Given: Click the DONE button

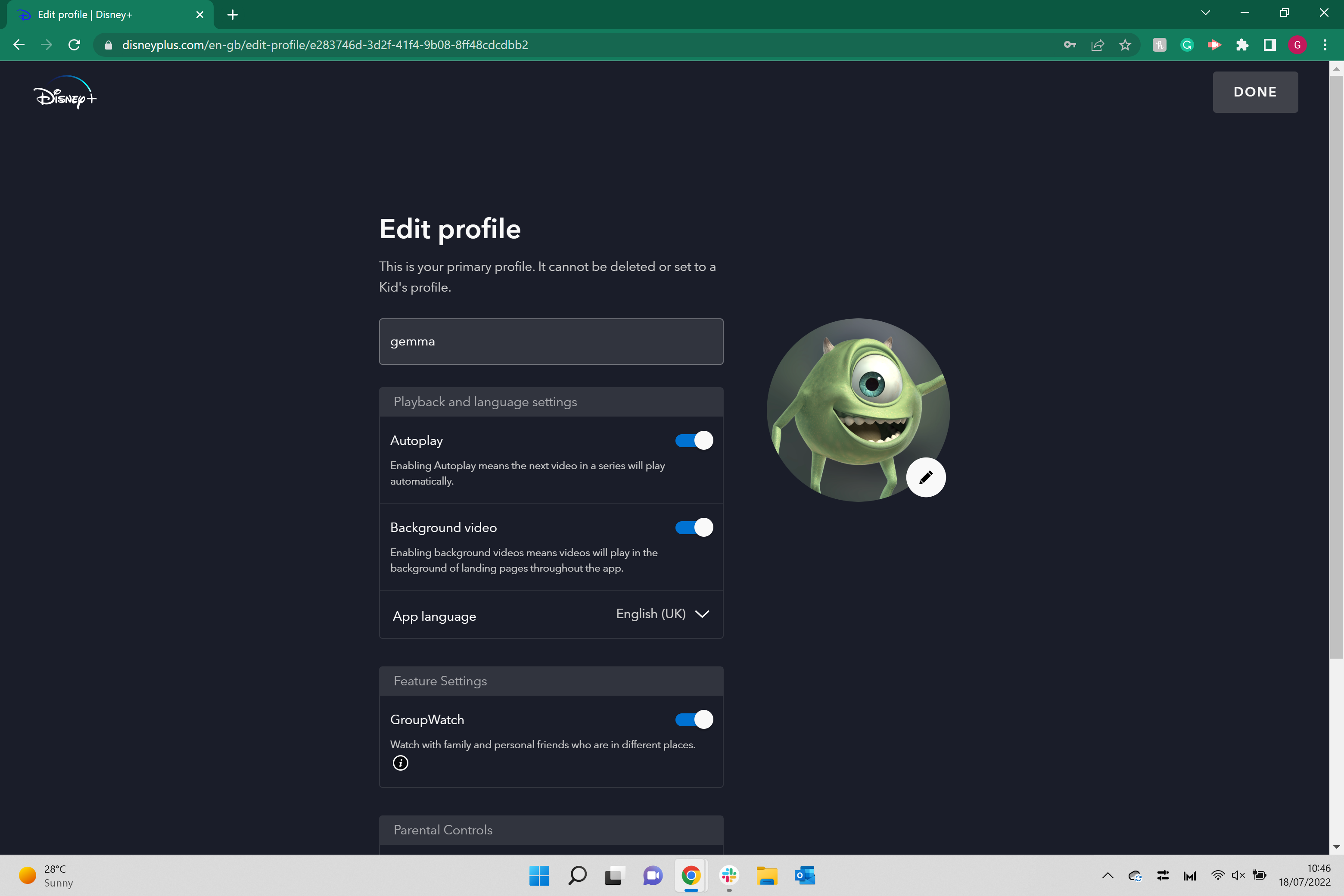Looking at the screenshot, I should point(1255,92).
